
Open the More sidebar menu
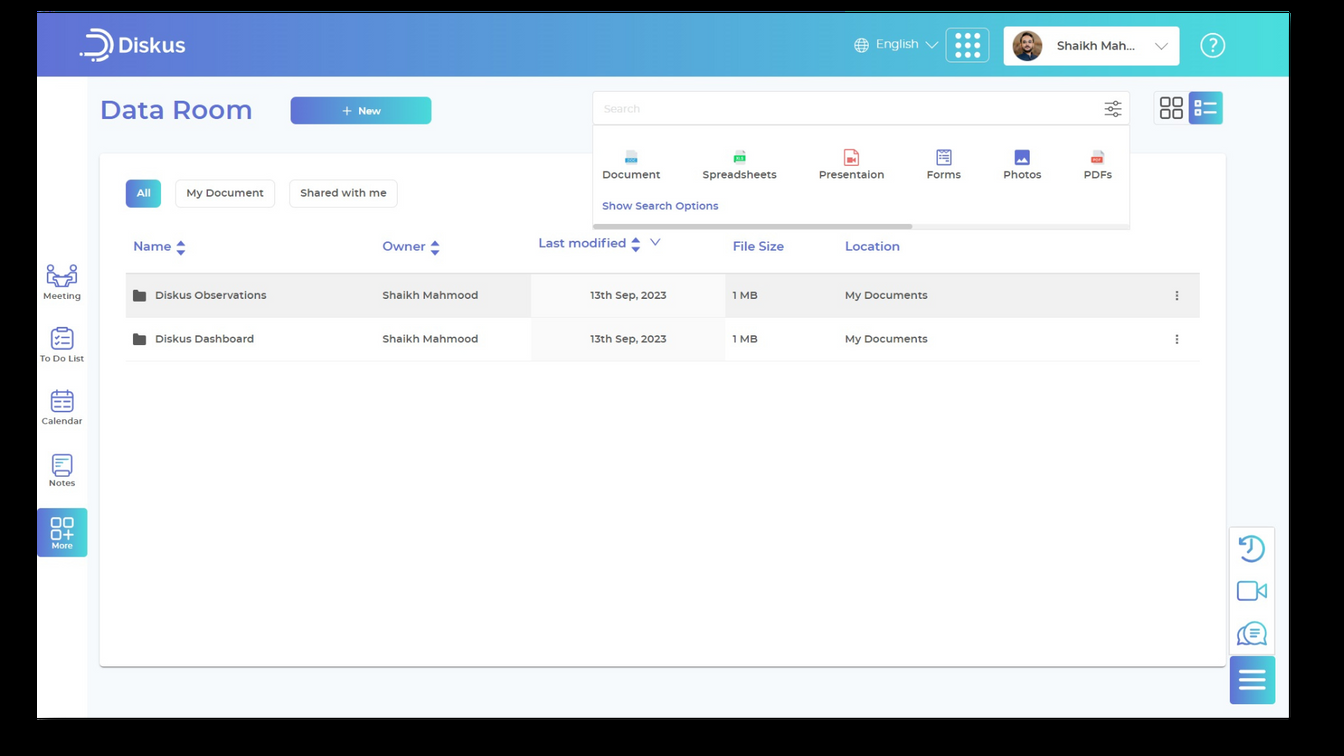(62, 532)
